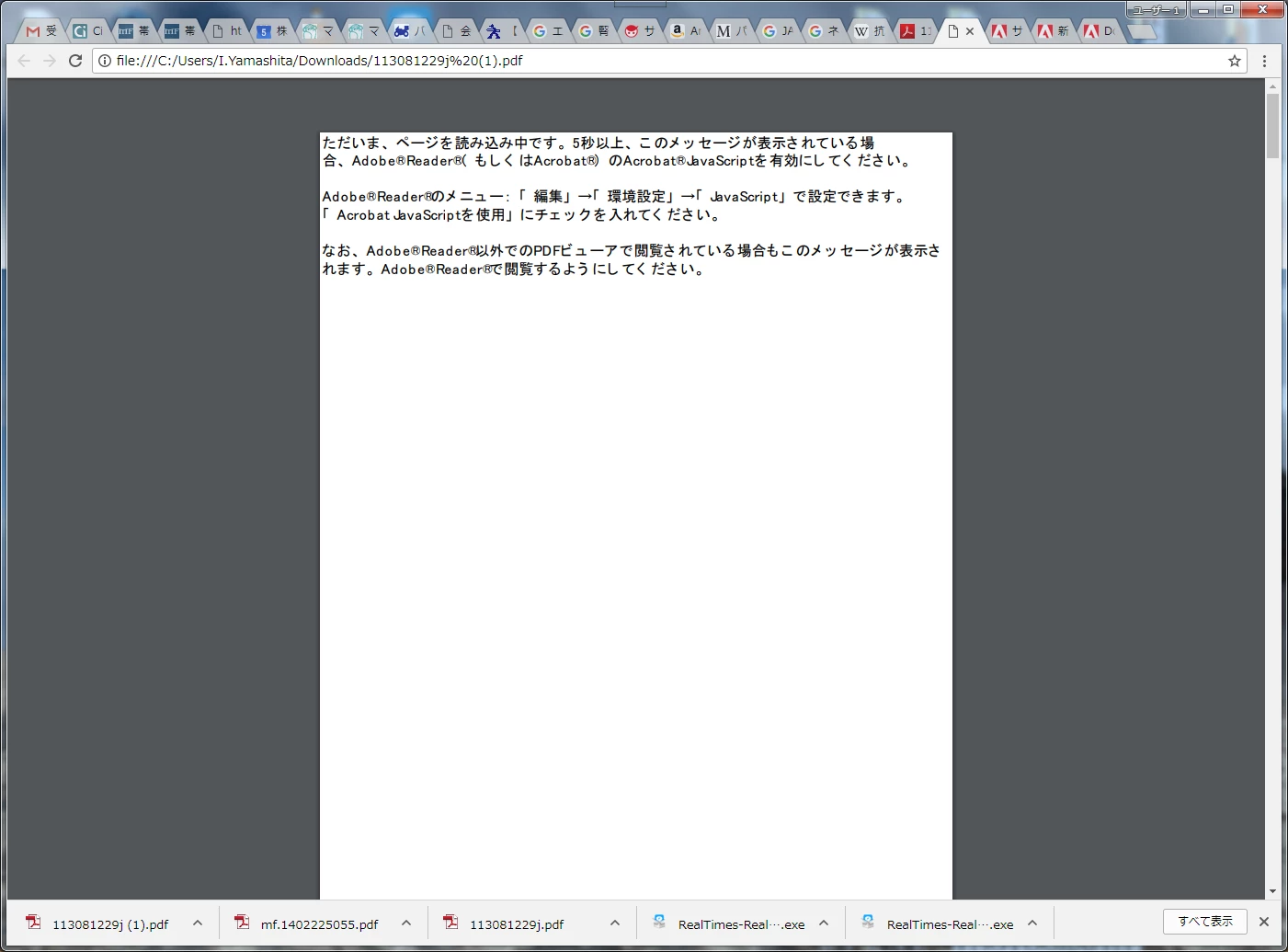Click the address bar URL field

669,61
